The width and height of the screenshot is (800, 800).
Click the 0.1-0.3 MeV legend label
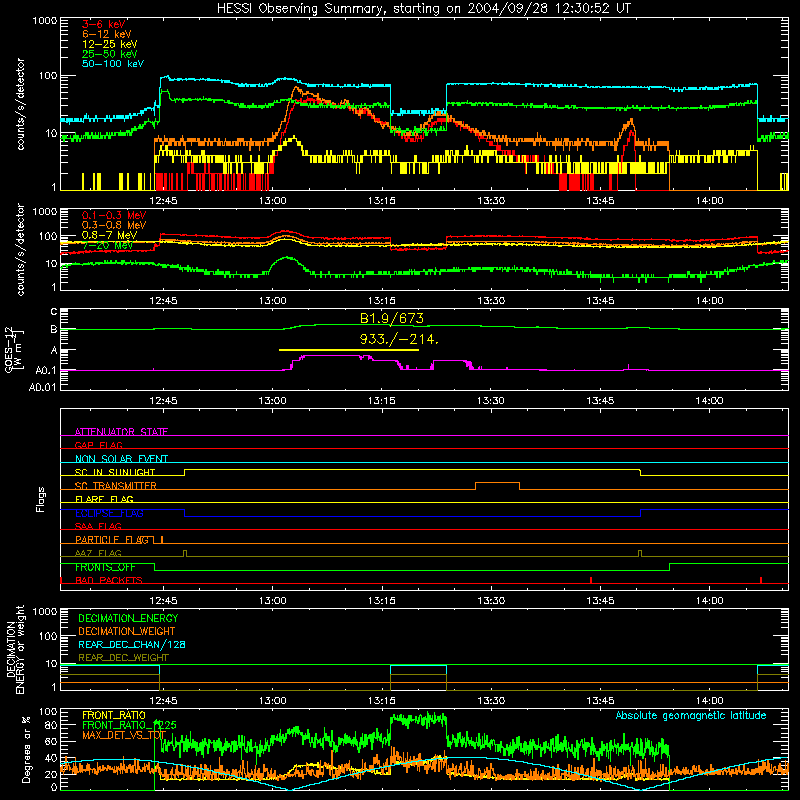pyautogui.click(x=114, y=215)
